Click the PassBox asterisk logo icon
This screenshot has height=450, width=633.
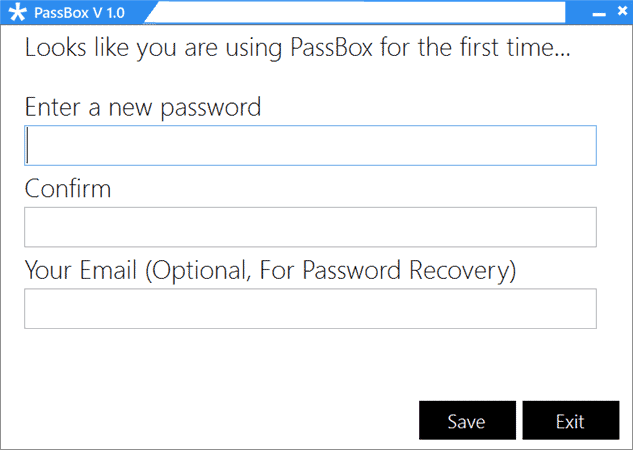18,12
